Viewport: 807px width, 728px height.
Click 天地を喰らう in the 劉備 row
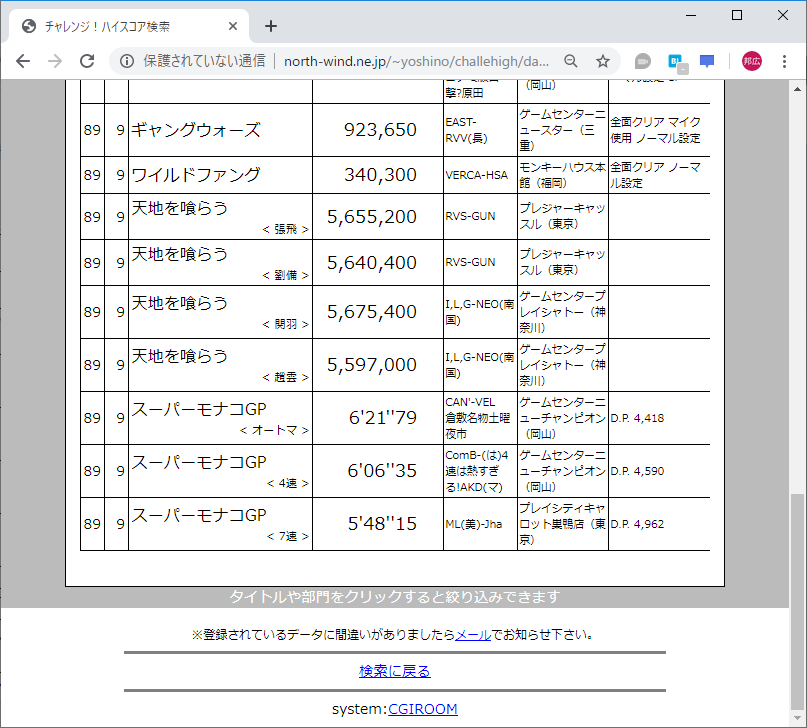(x=180, y=254)
